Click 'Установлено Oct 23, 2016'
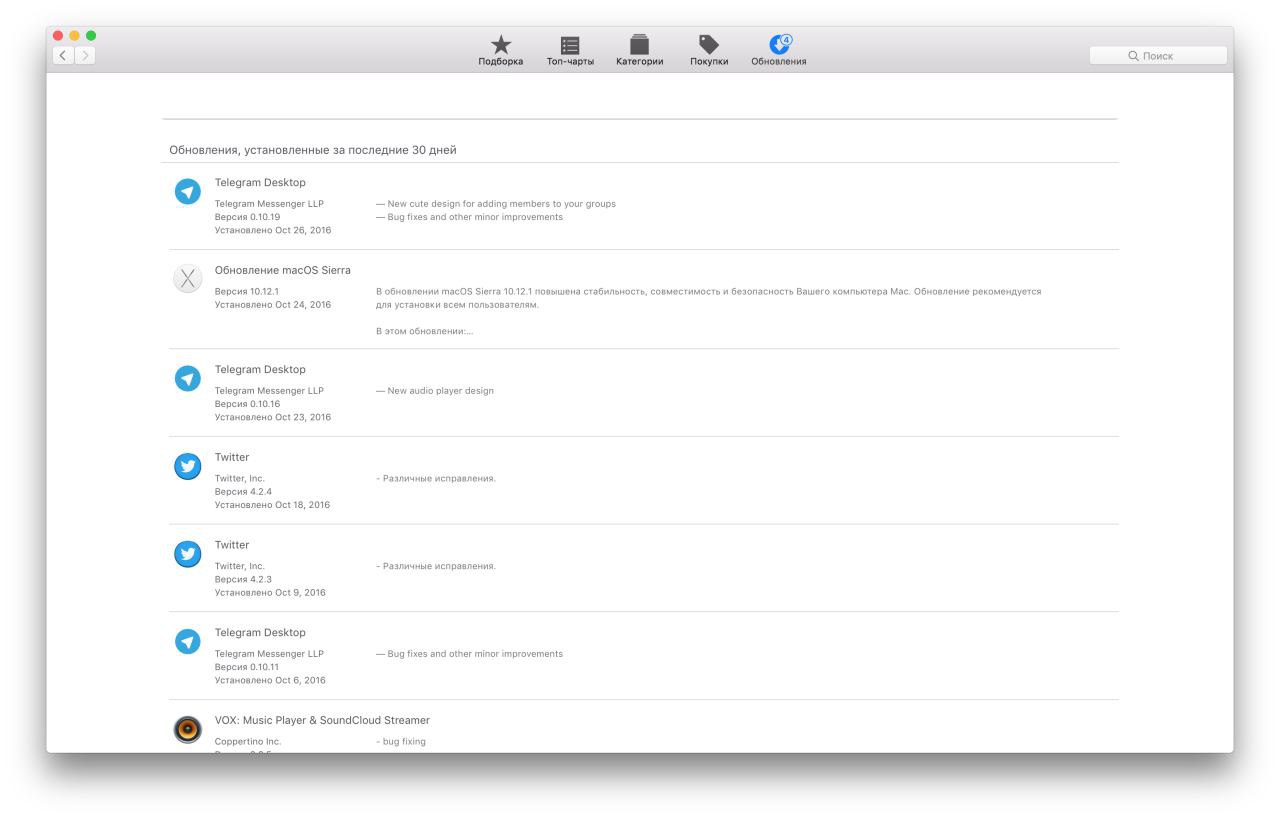The height and width of the screenshot is (819, 1280). [273, 417]
